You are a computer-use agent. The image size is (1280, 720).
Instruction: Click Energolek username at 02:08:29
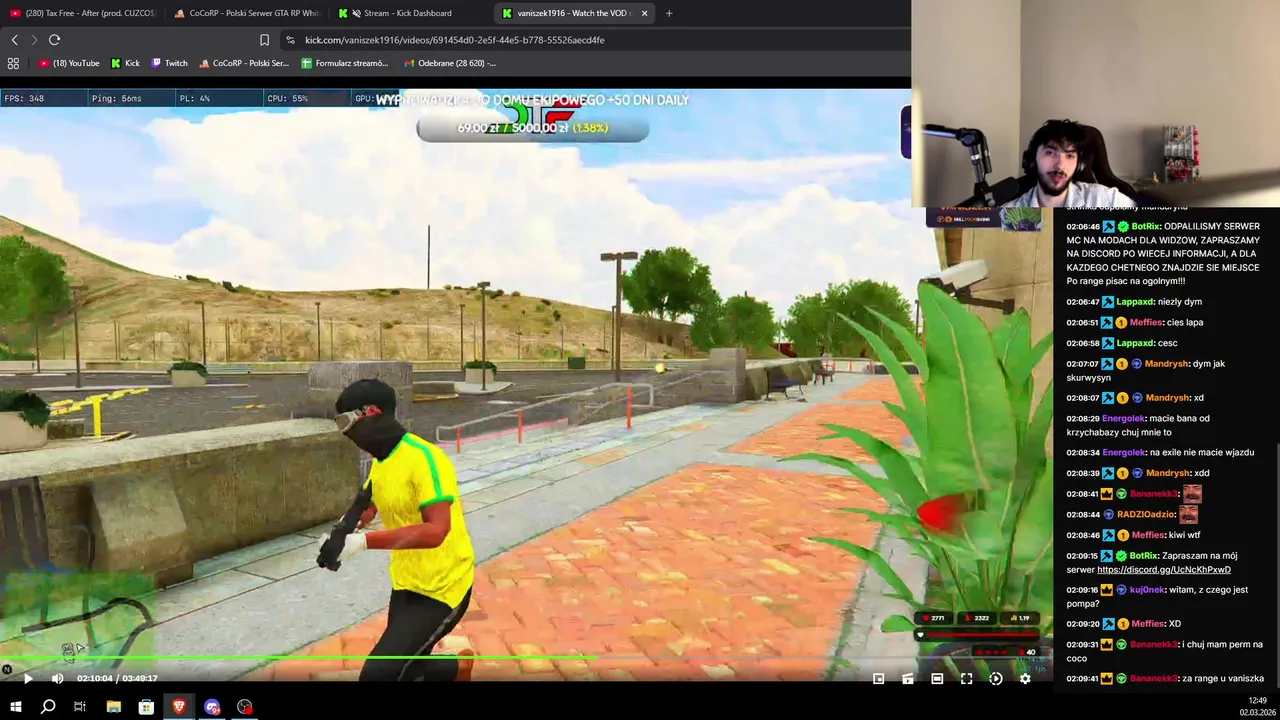[x=1124, y=418]
